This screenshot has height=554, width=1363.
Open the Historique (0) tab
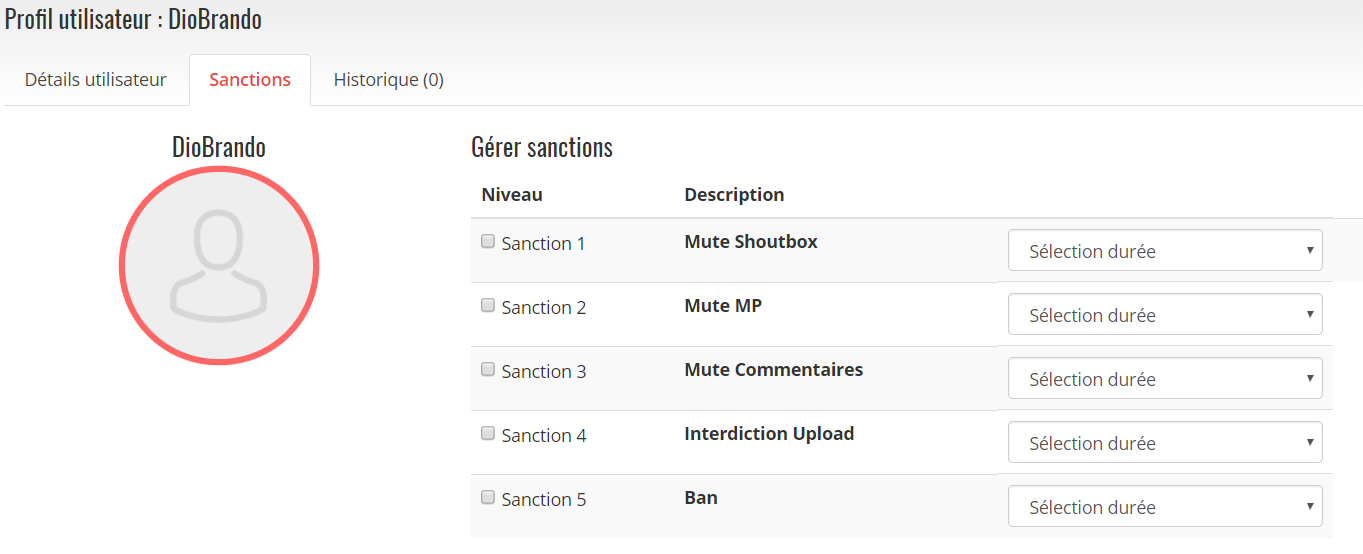(389, 80)
